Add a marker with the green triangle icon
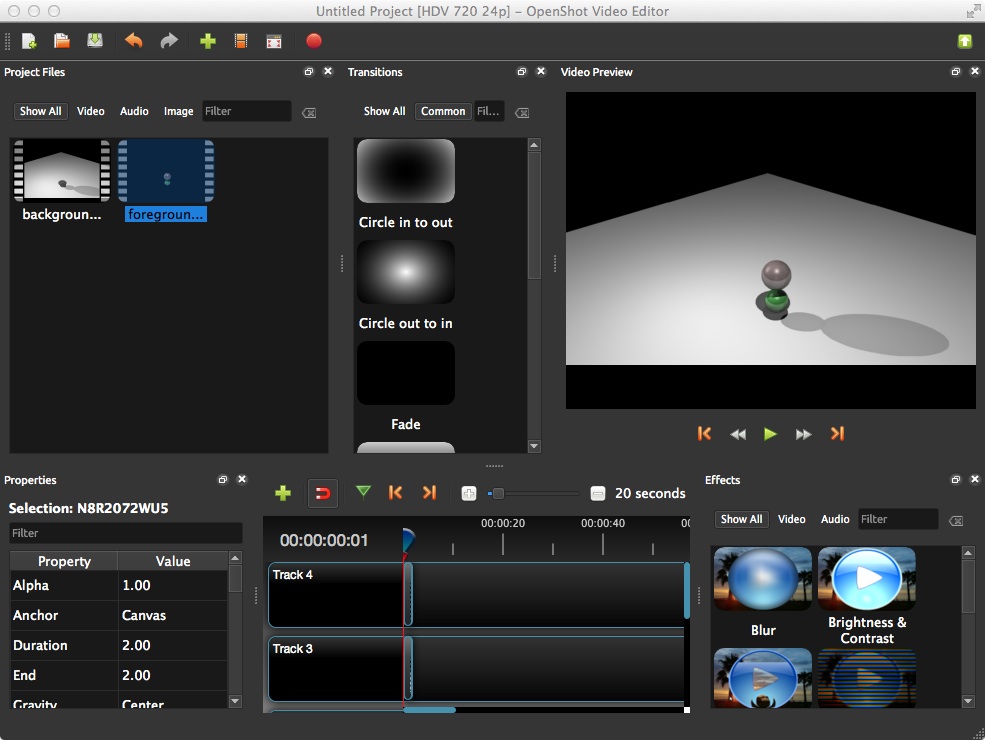 click(x=363, y=493)
